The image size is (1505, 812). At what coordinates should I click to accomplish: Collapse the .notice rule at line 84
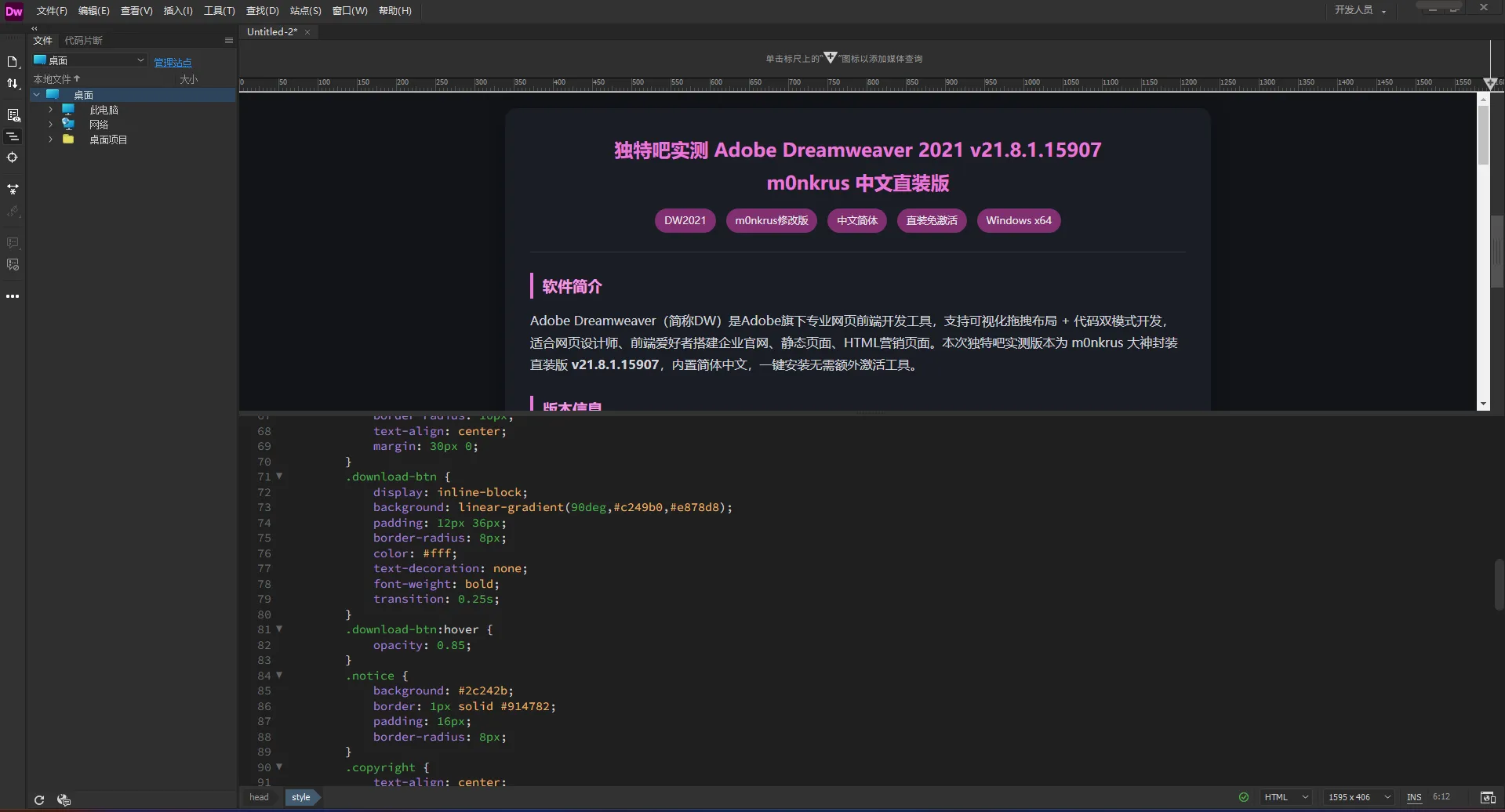click(279, 676)
